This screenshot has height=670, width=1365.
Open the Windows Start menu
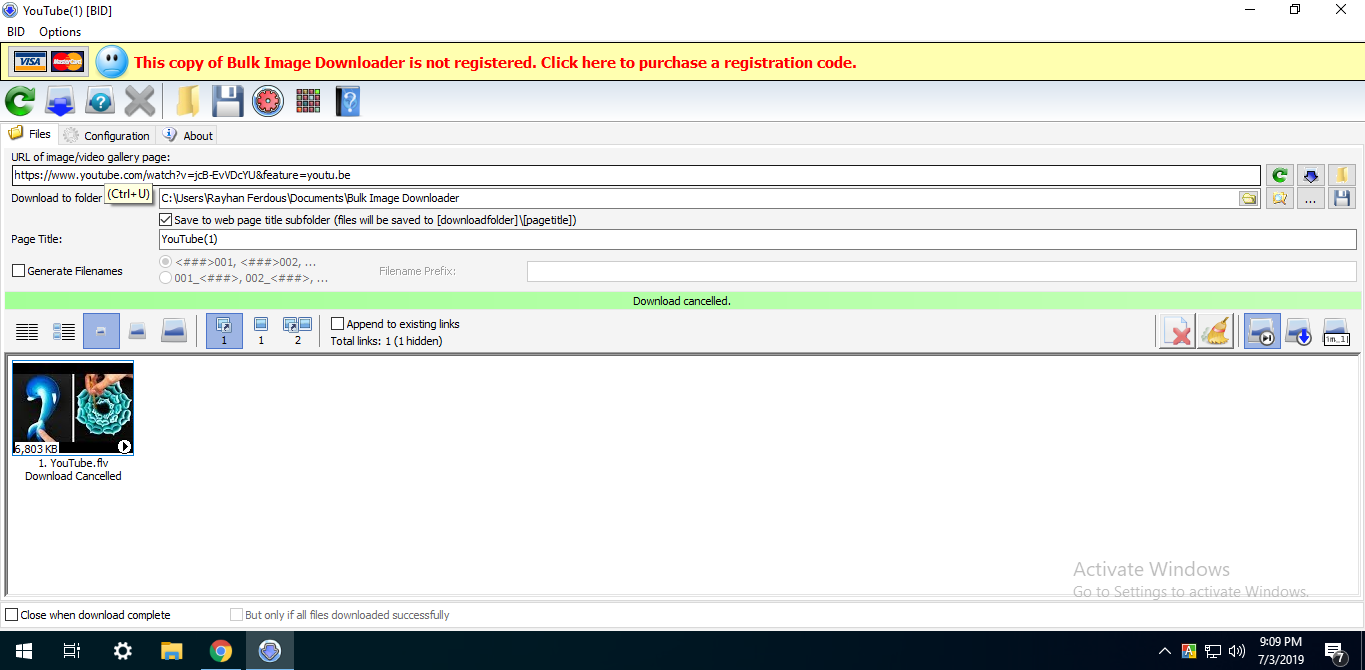23,651
